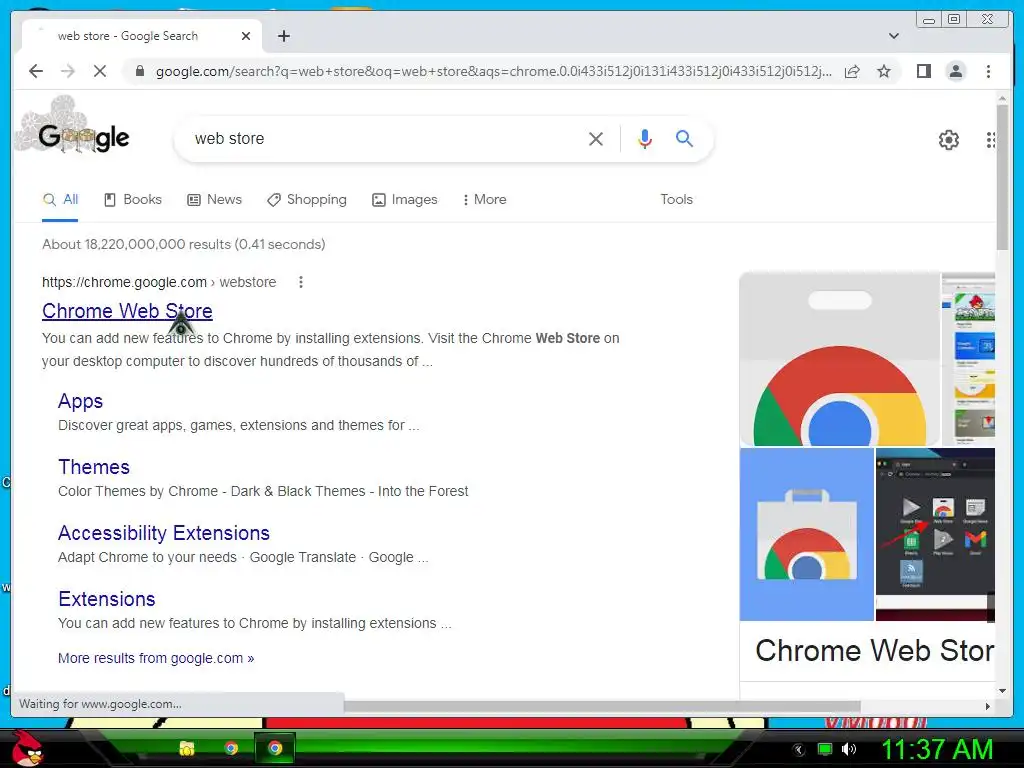The width and height of the screenshot is (1024, 768).
Task: Open the Accessibility Extensions sitelink
Action: pyautogui.click(x=164, y=533)
